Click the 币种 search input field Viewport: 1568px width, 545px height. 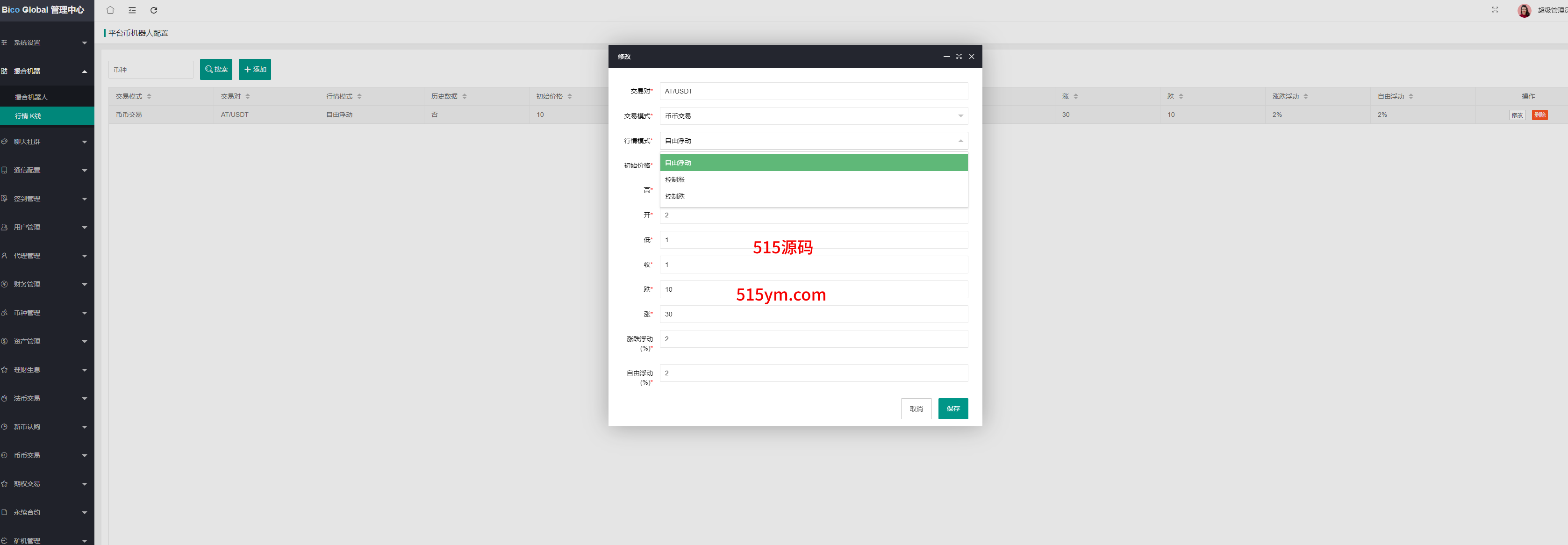tap(150, 70)
